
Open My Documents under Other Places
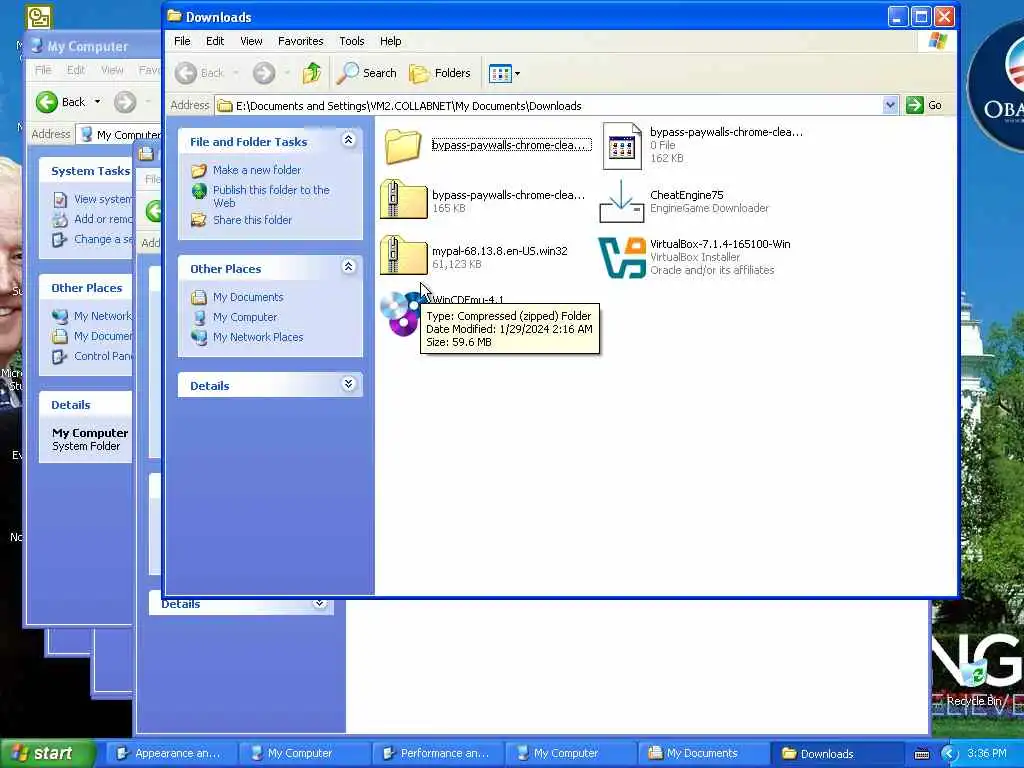point(248,297)
